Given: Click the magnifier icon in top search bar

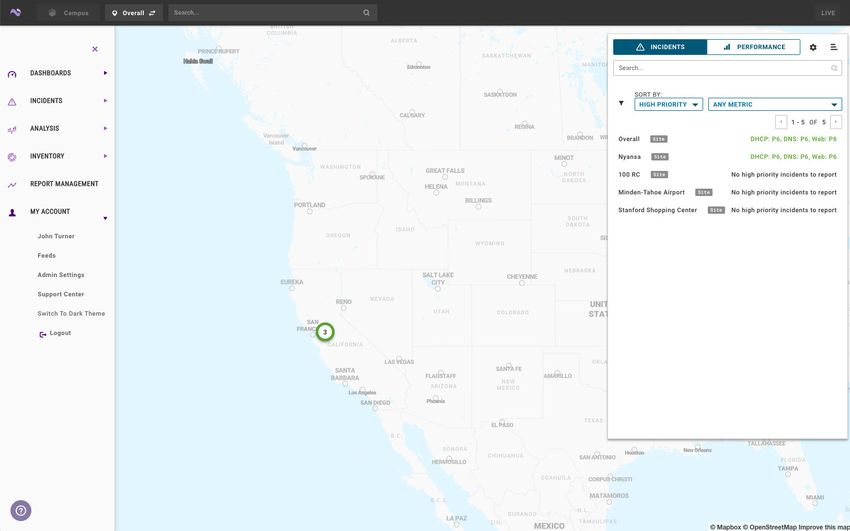Looking at the screenshot, I should [x=366, y=12].
